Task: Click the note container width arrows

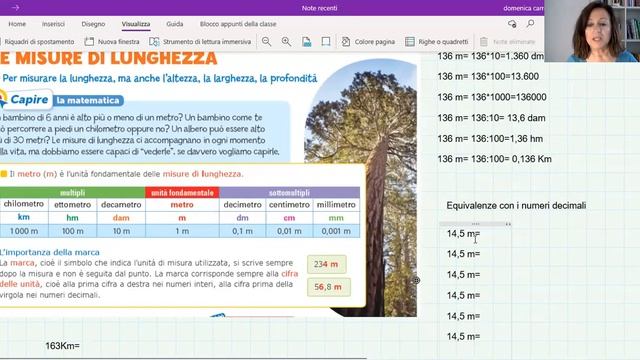Action: 508,224
